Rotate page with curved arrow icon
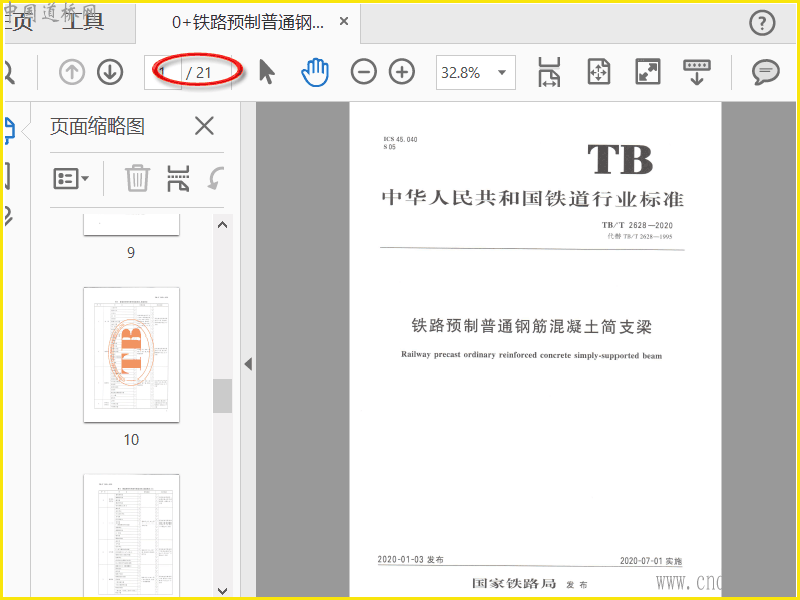 [216, 179]
